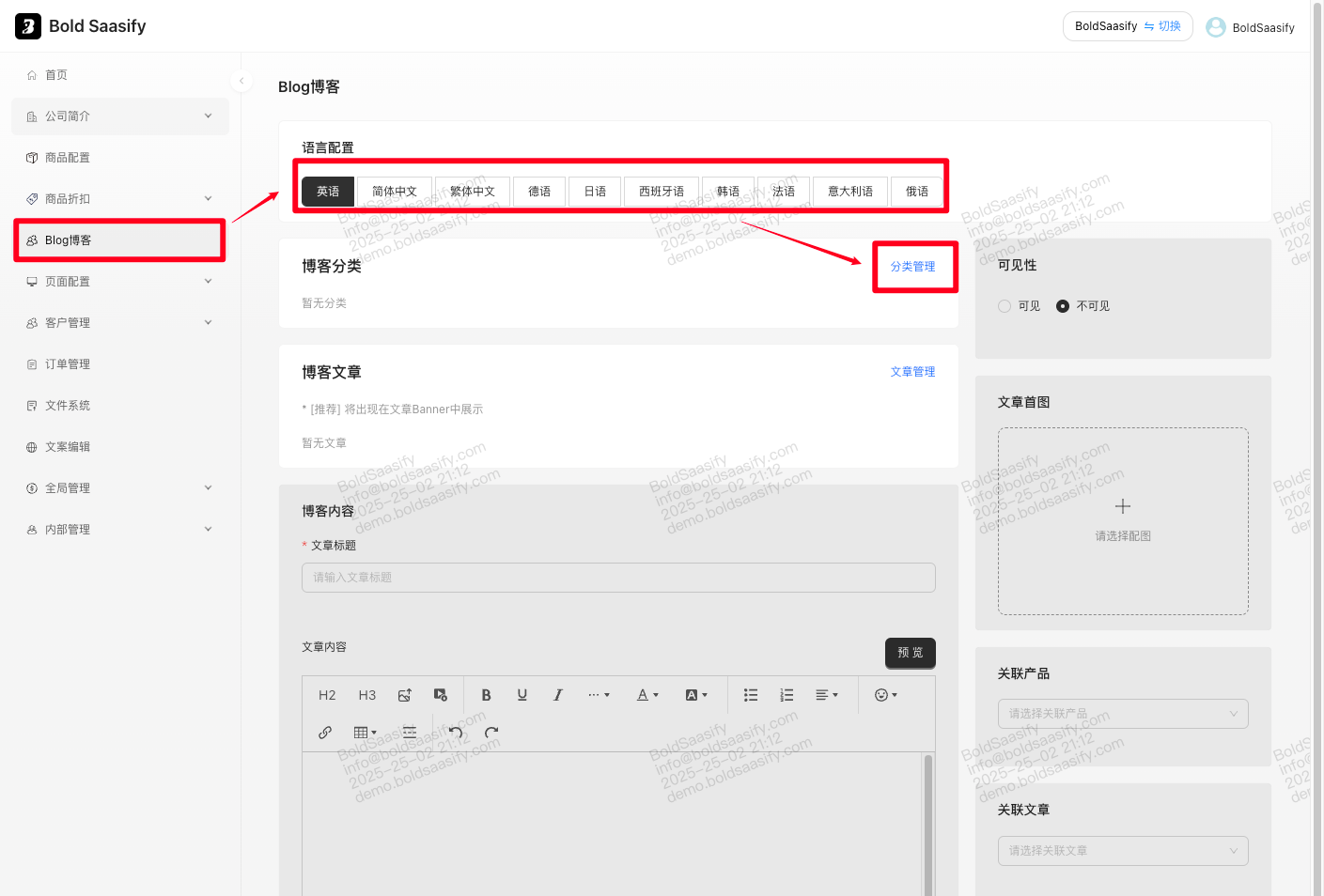Toggle italic formatting

tap(558, 695)
